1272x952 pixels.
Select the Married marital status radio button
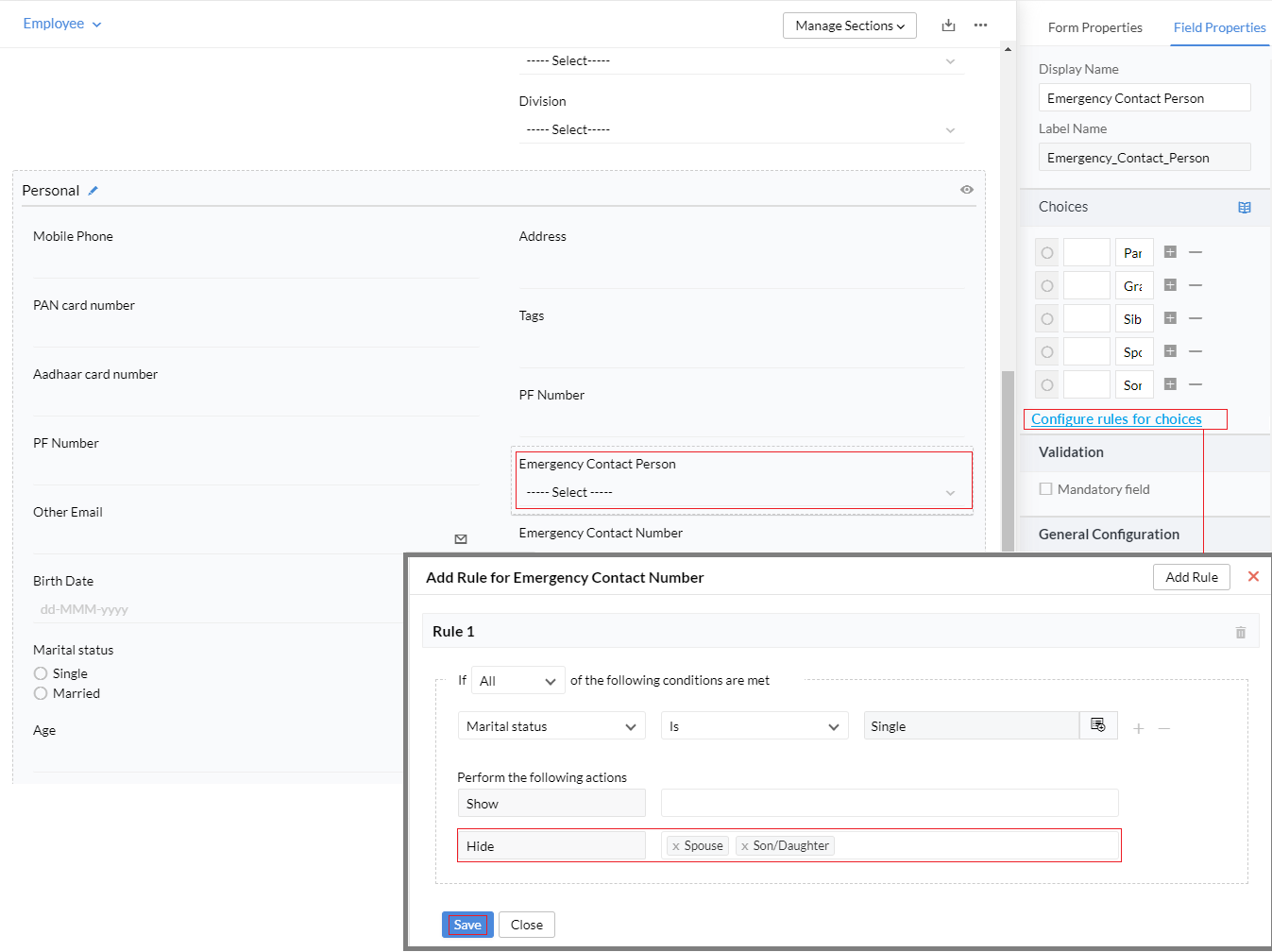pos(41,693)
